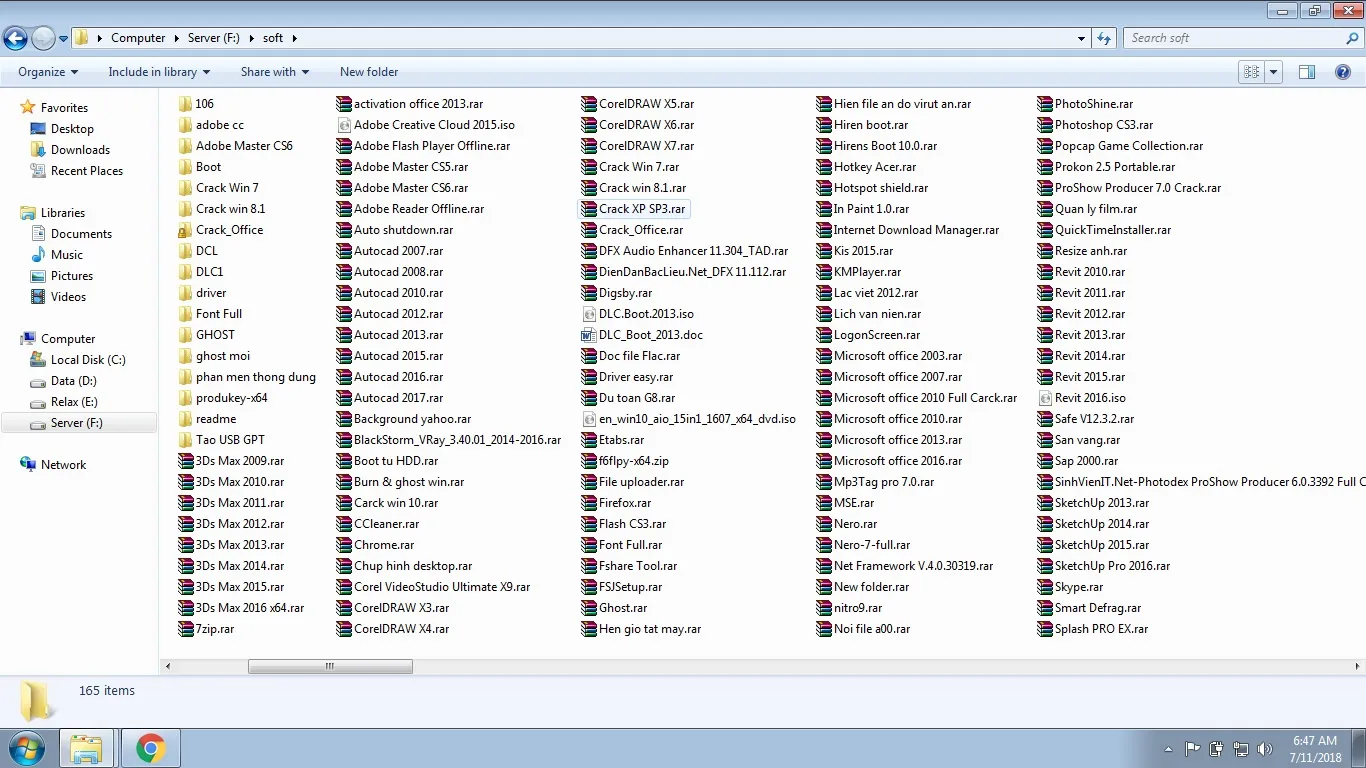Open the Documents library
The image size is (1366, 768).
tap(81, 234)
